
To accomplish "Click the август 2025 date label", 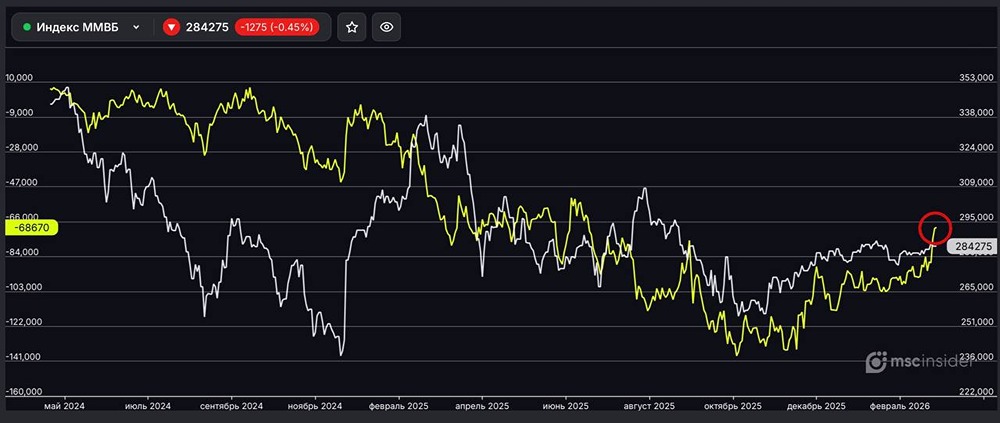I will [650, 407].
